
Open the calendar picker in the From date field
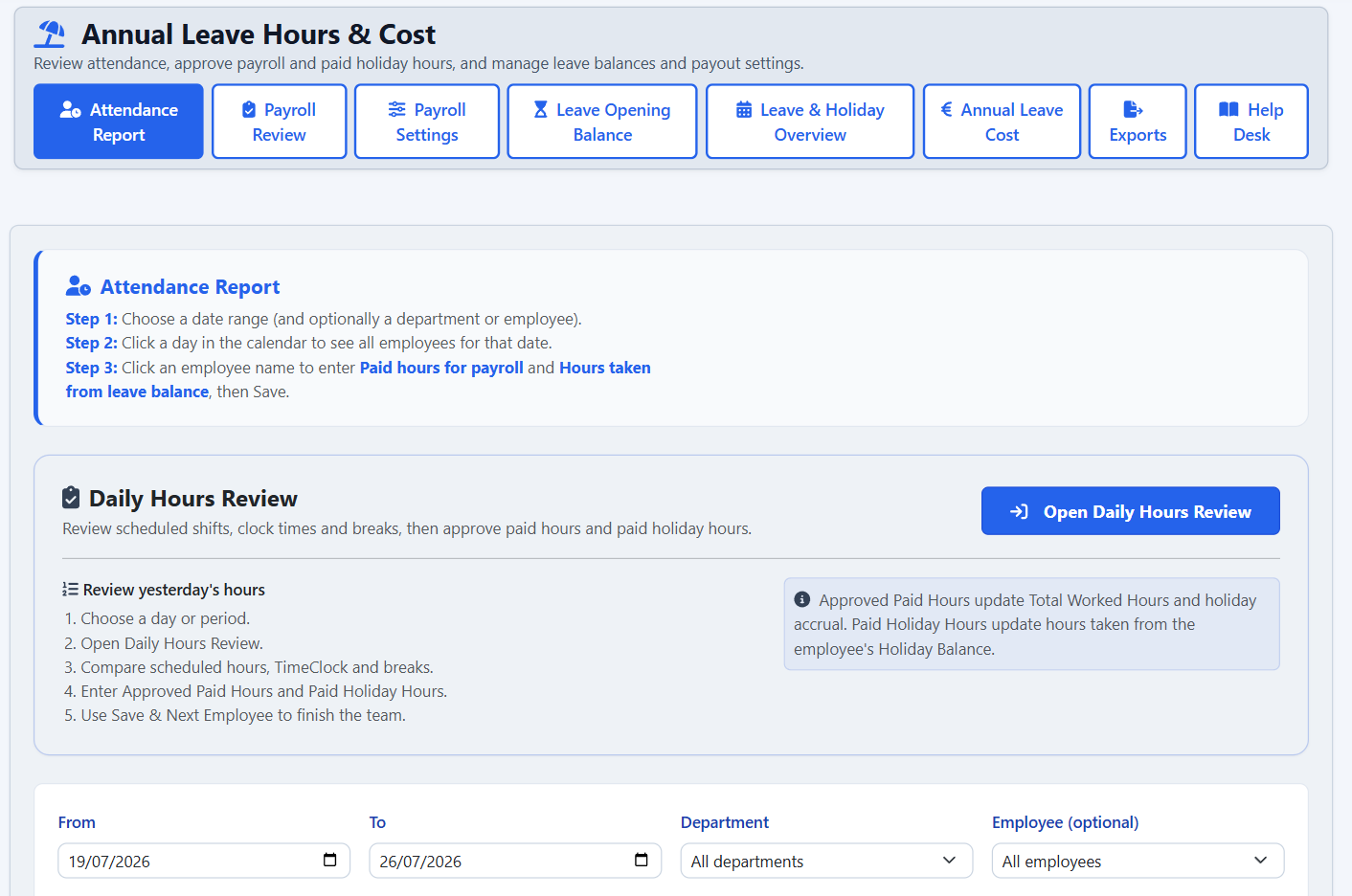330,860
